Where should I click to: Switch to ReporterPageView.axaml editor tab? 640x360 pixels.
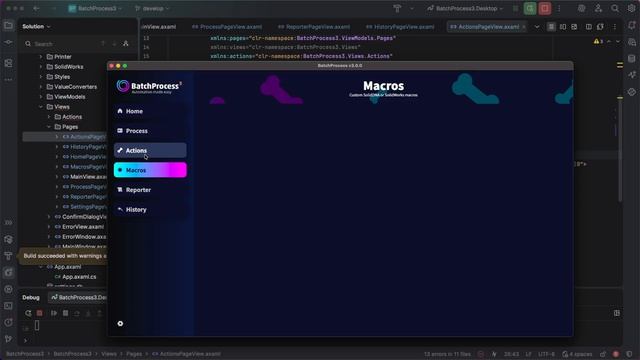pos(314,27)
